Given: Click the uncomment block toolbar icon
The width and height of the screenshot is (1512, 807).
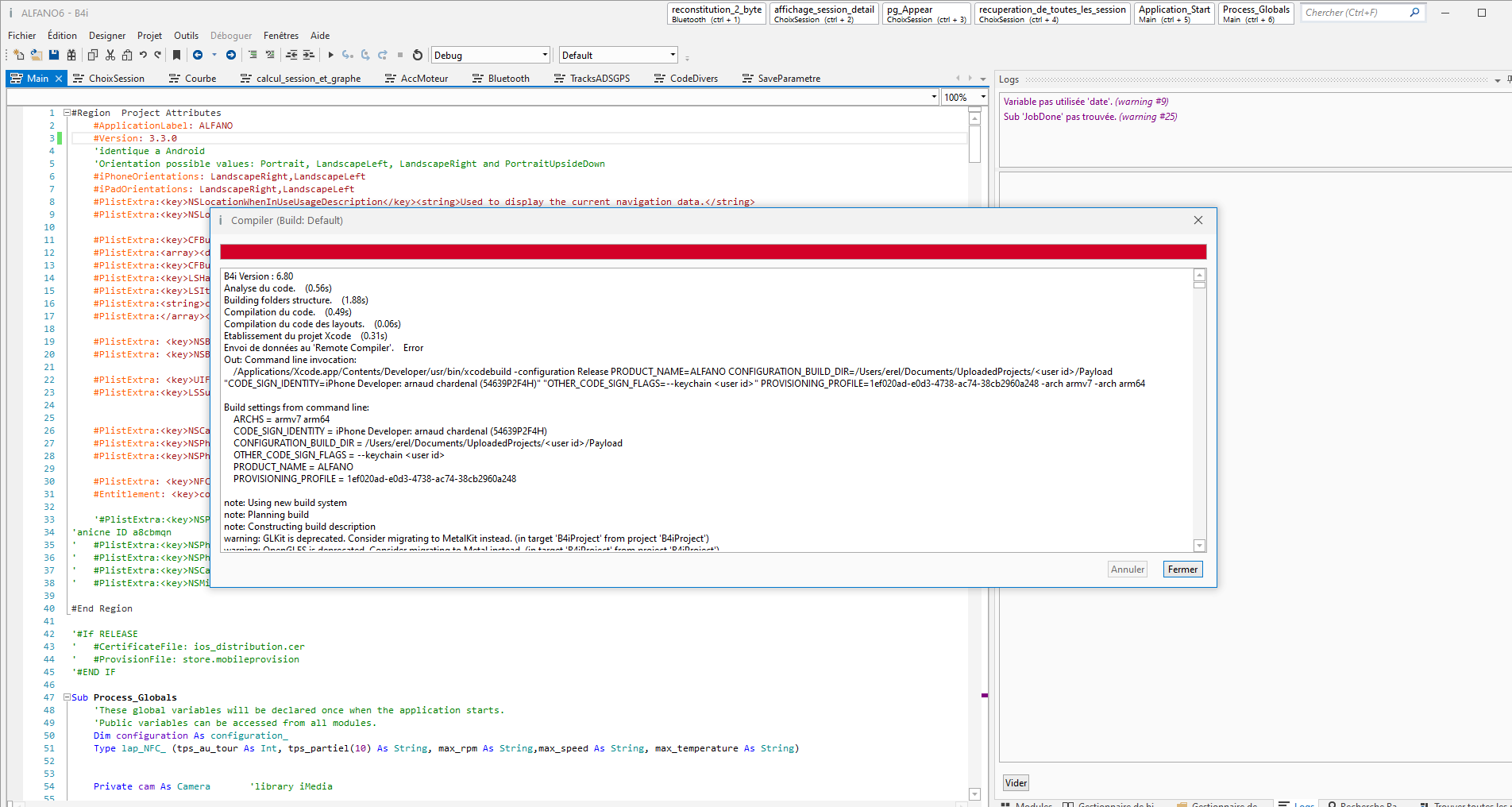Looking at the screenshot, I should click(x=270, y=55).
